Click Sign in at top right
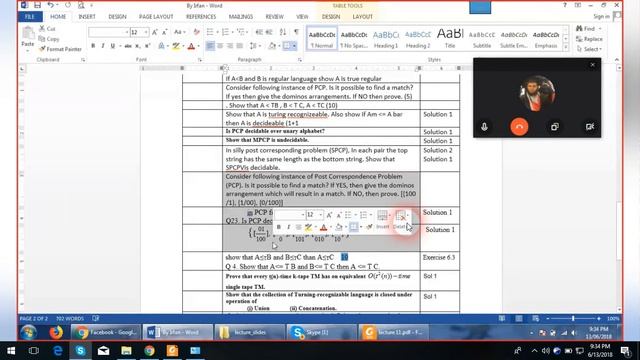Image resolution: width=640 pixels, height=360 pixels. coord(601,17)
